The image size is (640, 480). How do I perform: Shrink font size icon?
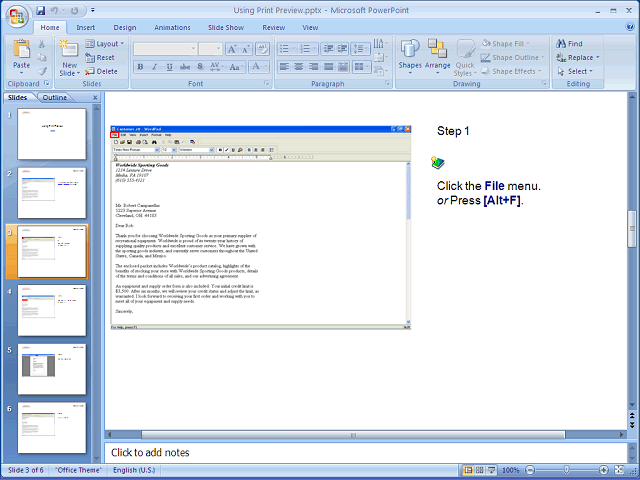click(246, 49)
